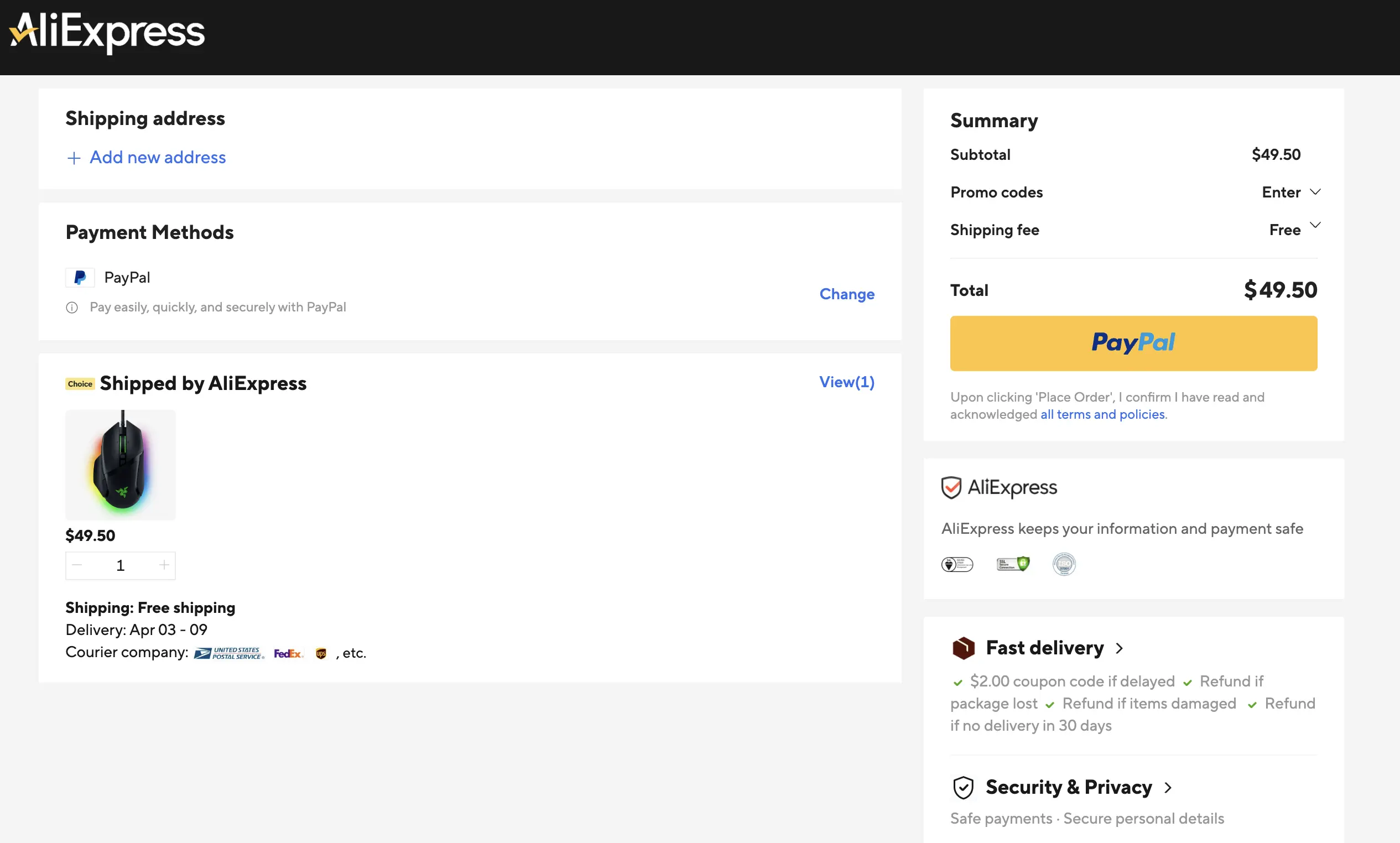
Task: Decrease quantity with the minus button
Action: (77, 565)
